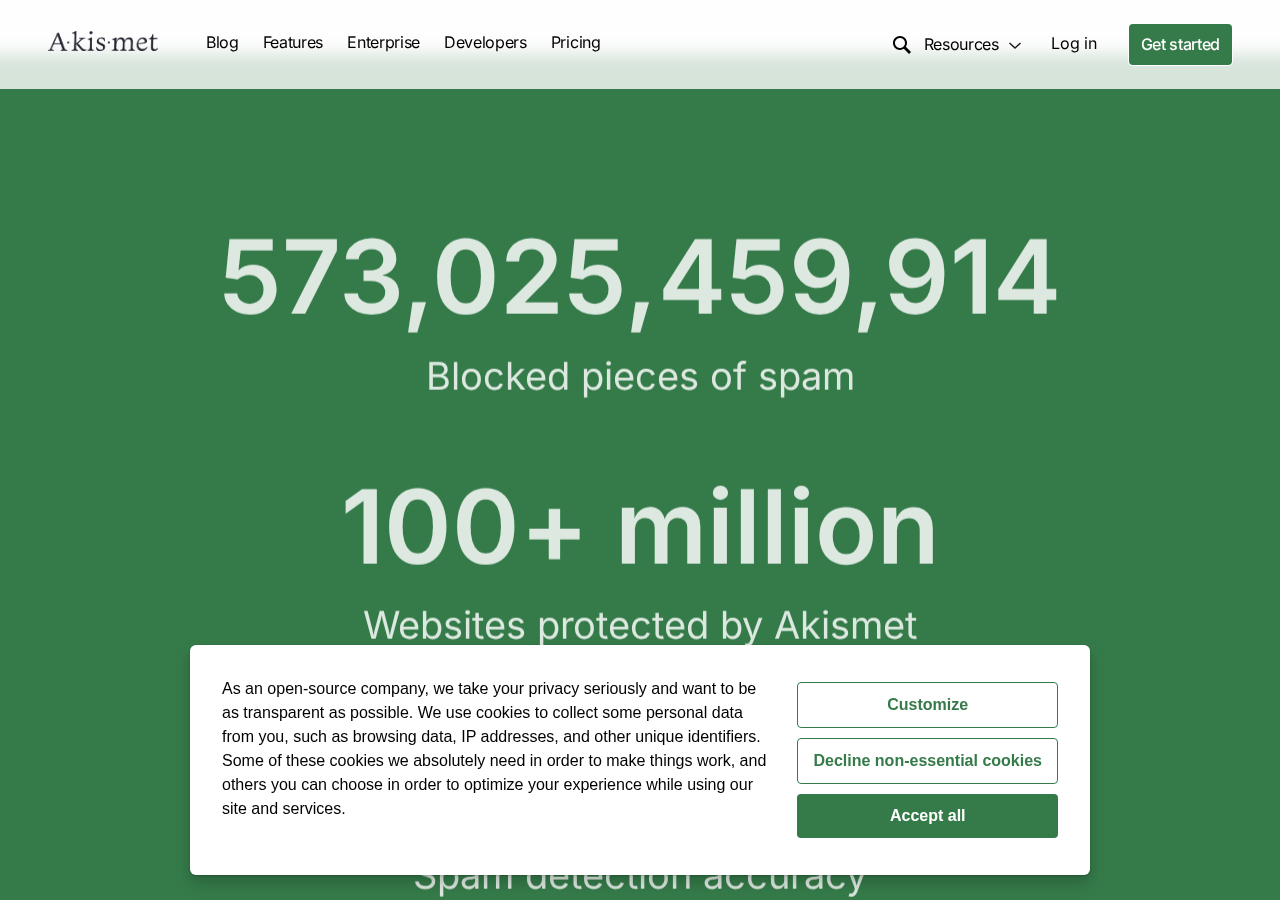Image resolution: width=1280 pixels, height=900 pixels.
Task: Click the Resources chevron arrow
Action: pyautogui.click(x=1014, y=46)
